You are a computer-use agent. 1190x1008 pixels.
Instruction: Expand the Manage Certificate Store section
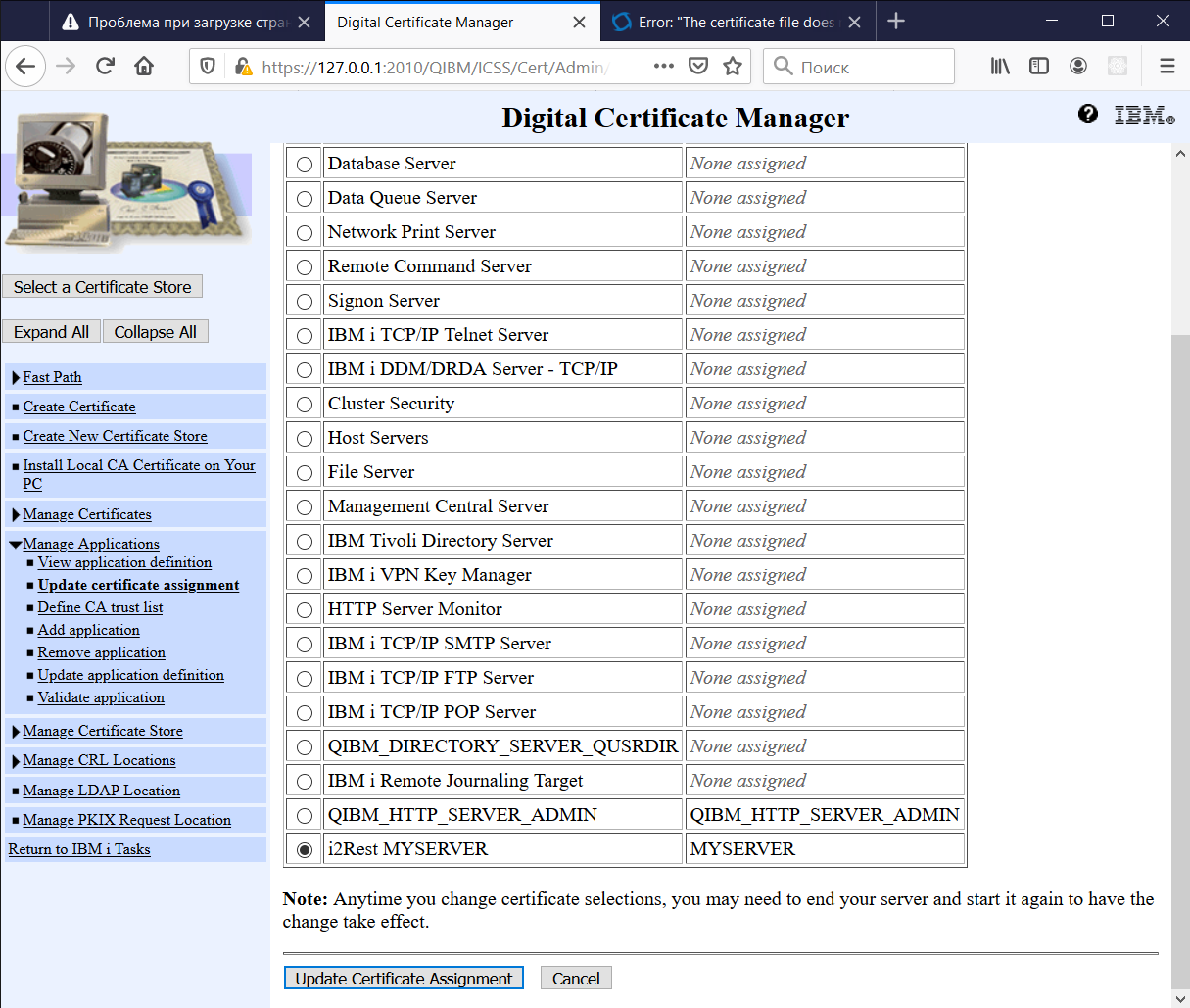pos(17,732)
